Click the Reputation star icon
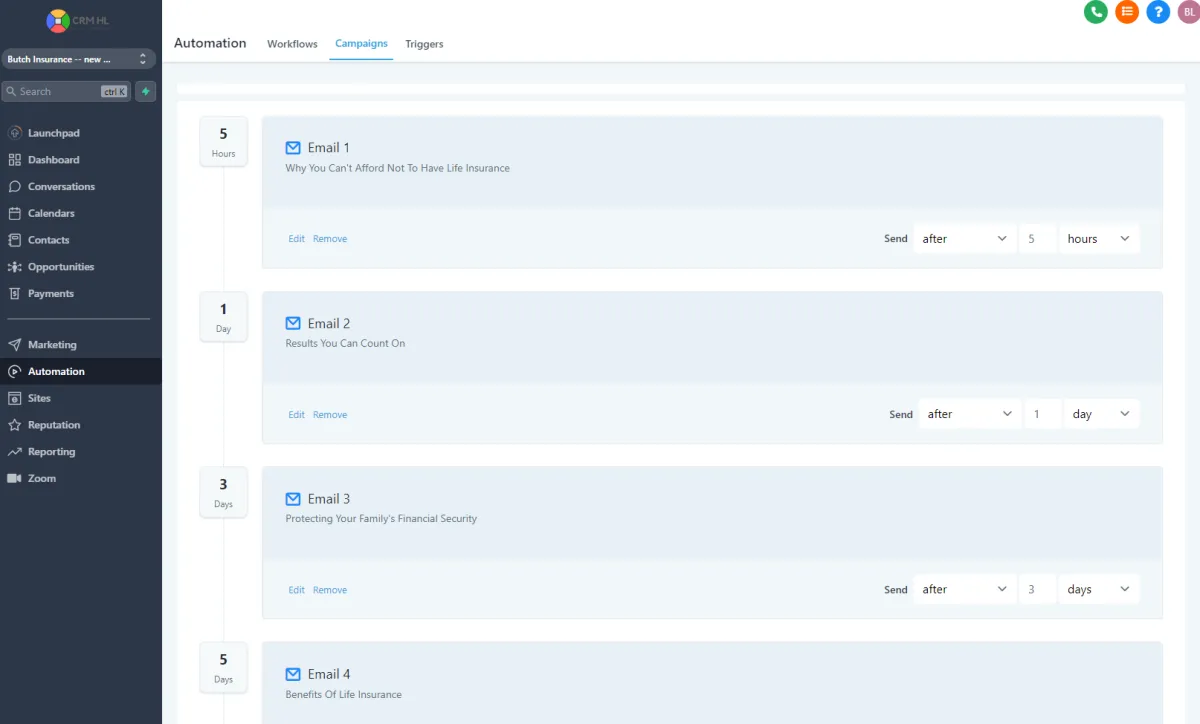Screen dimensions: 1200x724 pyautogui.click(x=14, y=425)
